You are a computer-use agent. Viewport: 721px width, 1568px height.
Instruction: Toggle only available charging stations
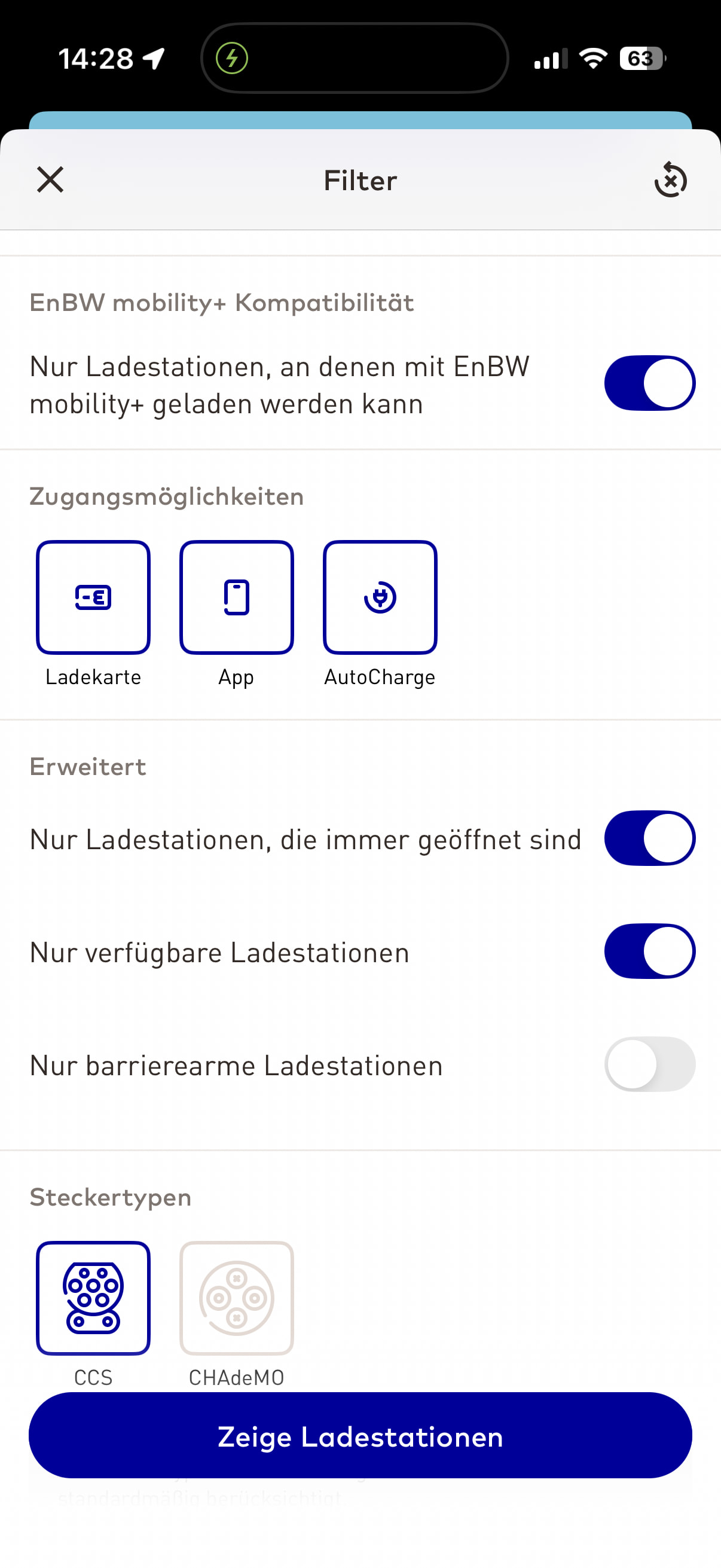pyautogui.click(x=649, y=951)
